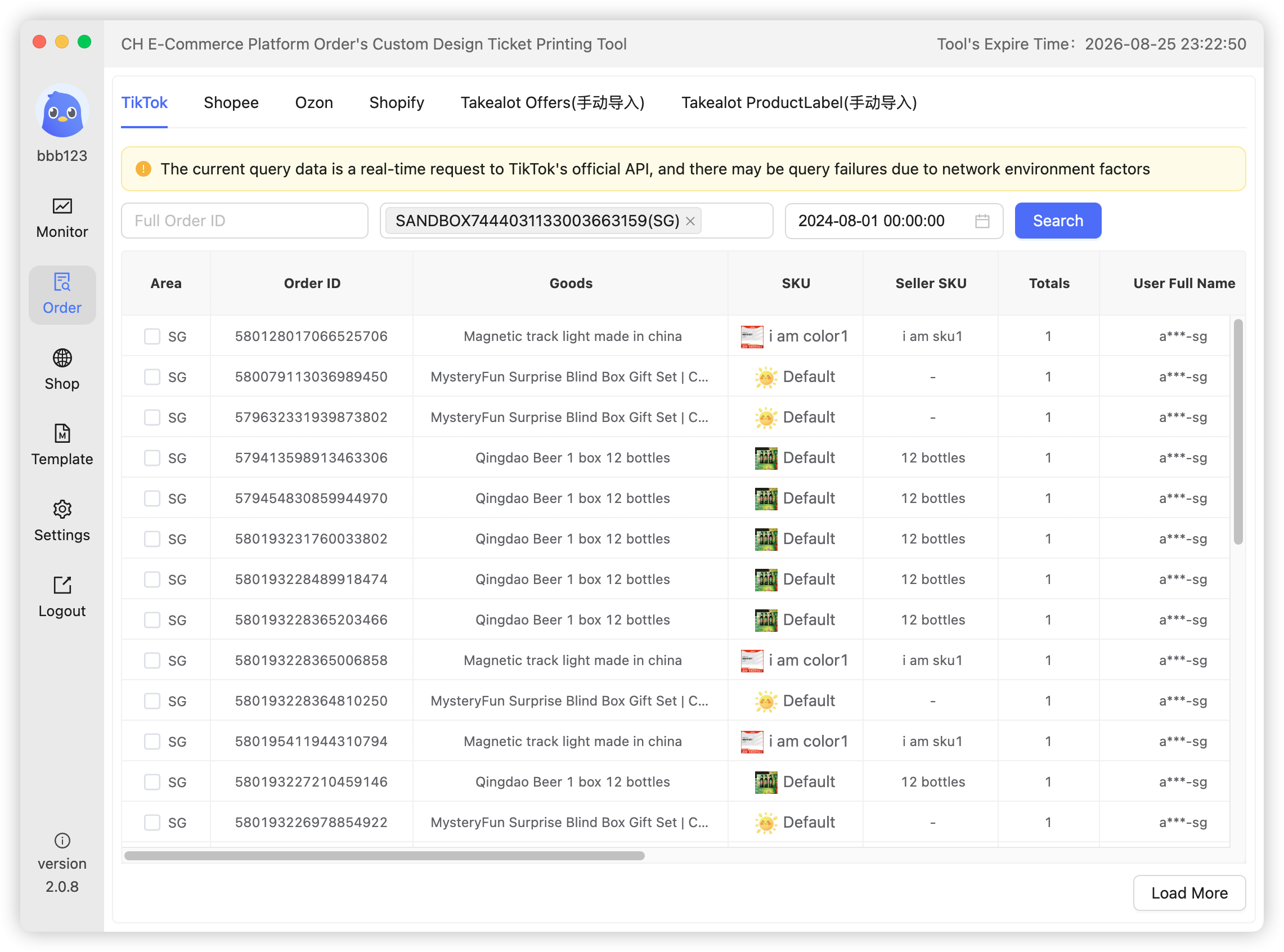Switch to the Takealot ProductLabel tab
The width and height of the screenshot is (1284, 952).
[x=800, y=103]
